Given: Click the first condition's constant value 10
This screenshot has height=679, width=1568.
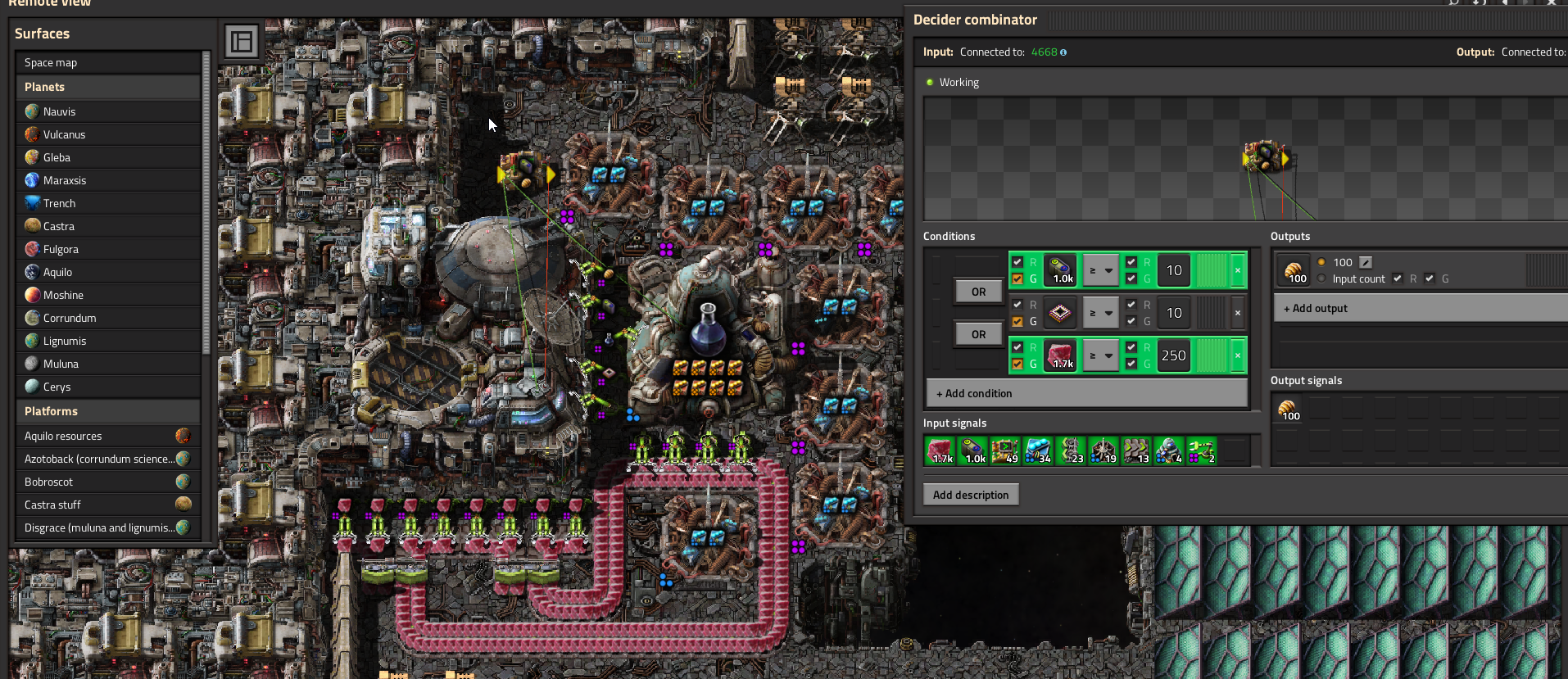Looking at the screenshot, I should pos(1174,270).
